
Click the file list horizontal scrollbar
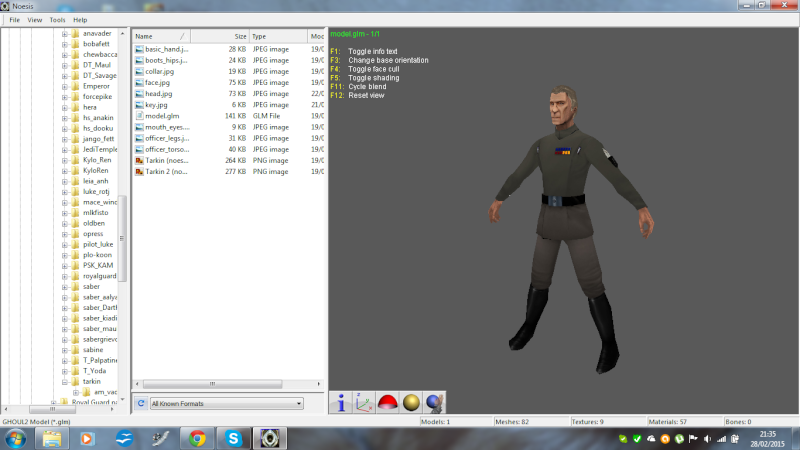tap(212, 384)
